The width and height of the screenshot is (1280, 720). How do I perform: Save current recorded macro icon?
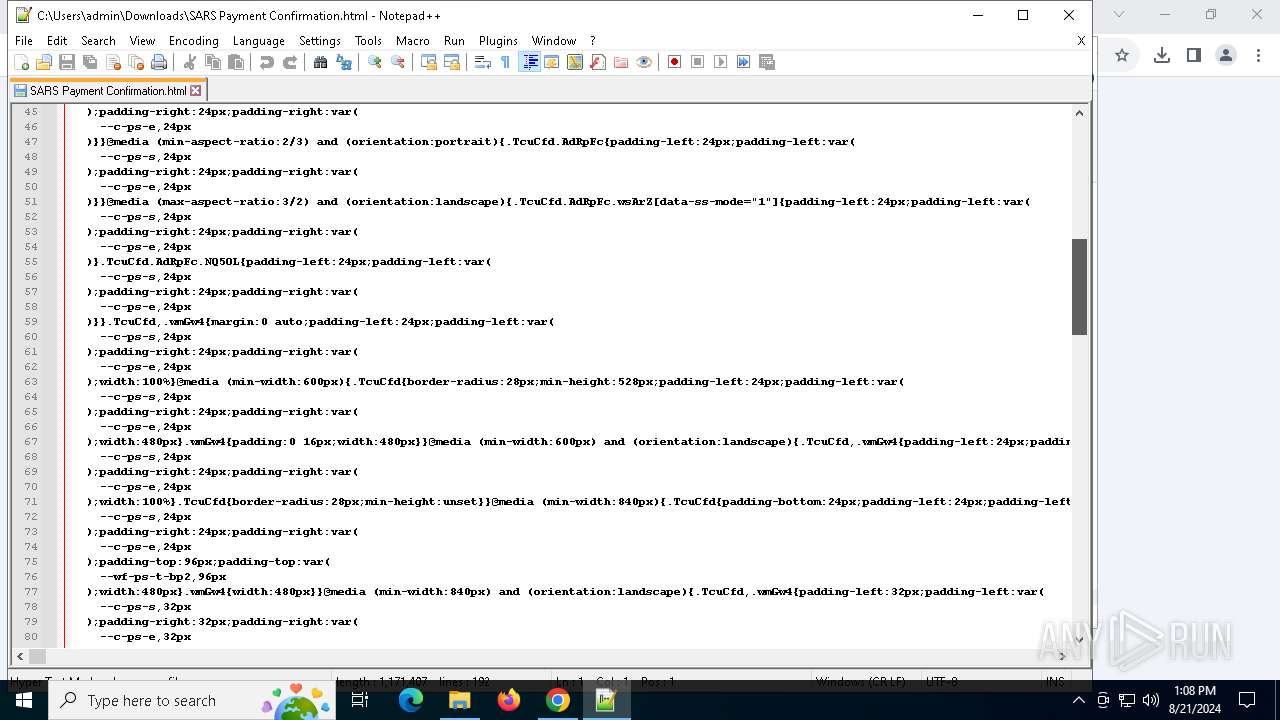pyautogui.click(x=767, y=62)
